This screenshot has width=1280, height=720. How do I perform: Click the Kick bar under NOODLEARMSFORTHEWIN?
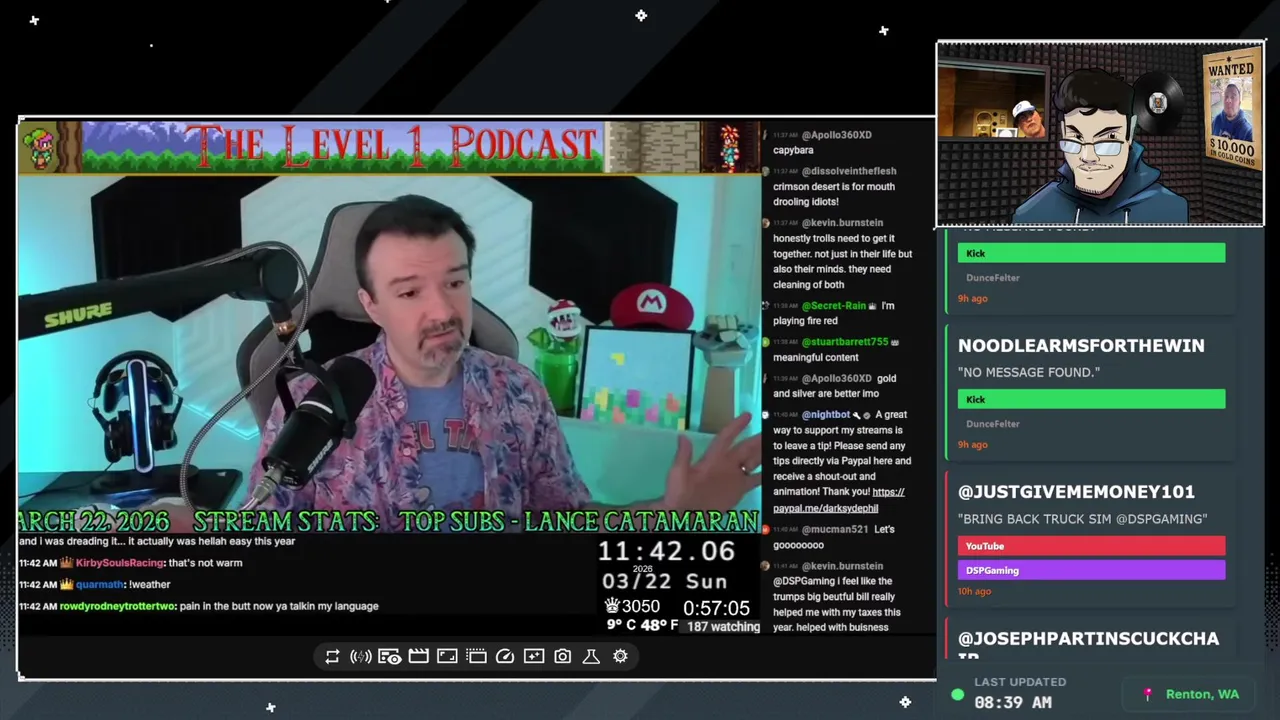coord(1091,399)
